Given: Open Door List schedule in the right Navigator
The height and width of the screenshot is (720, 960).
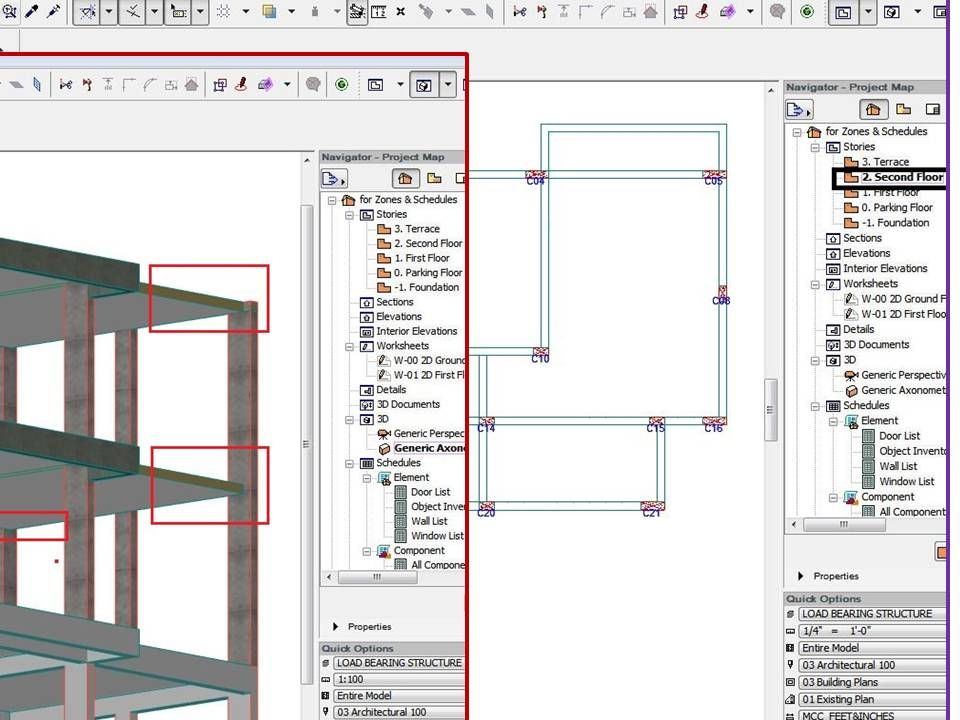Looking at the screenshot, I should coord(899,436).
